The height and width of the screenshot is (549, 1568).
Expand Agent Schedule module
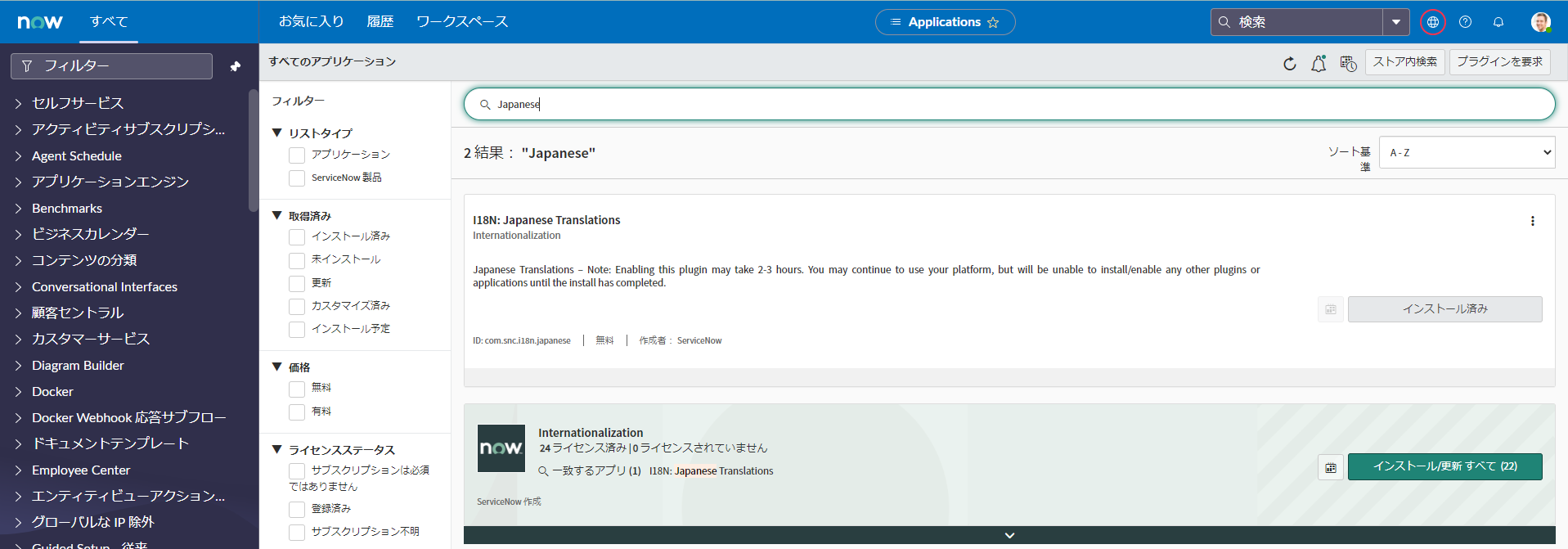pos(18,156)
